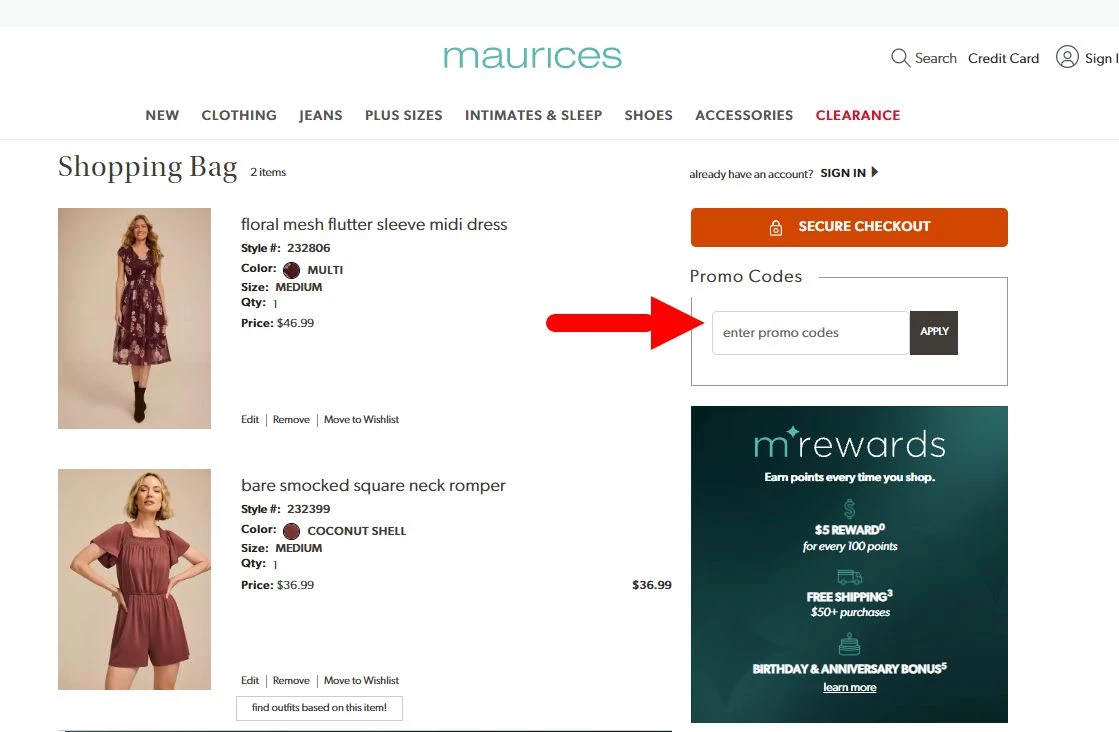Click Edit for the smocked romper
This screenshot has width=1119, height=732.
pos(250,681)
